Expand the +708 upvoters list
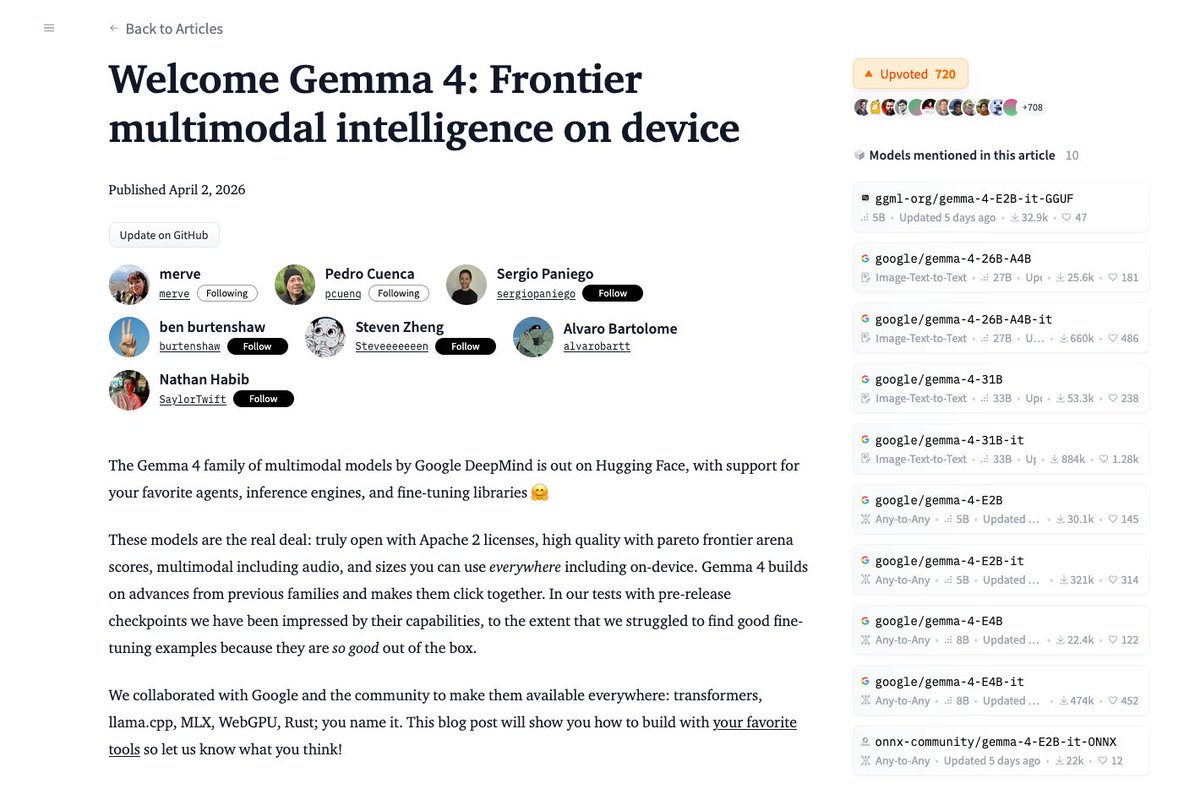The image size is (1200, 789). [1031, 107]
